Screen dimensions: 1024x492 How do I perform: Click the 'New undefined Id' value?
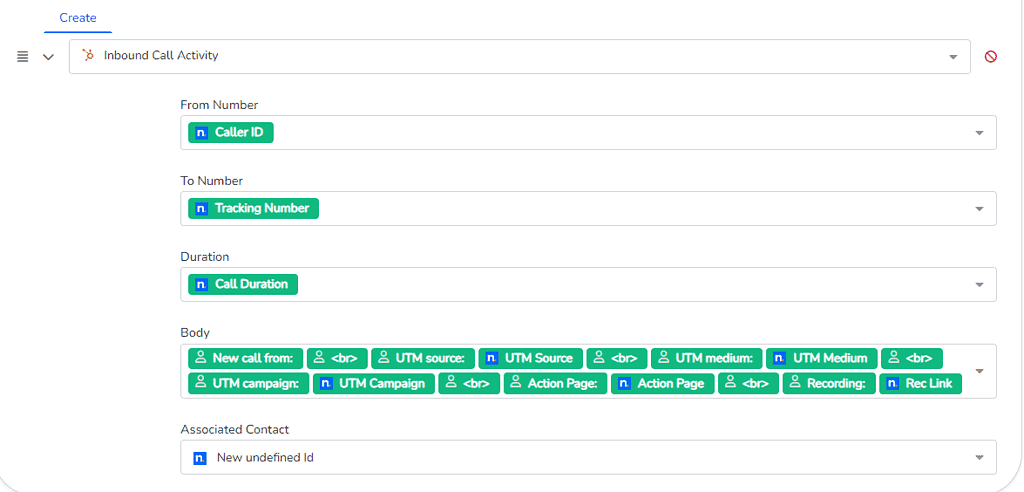[265, 458]
